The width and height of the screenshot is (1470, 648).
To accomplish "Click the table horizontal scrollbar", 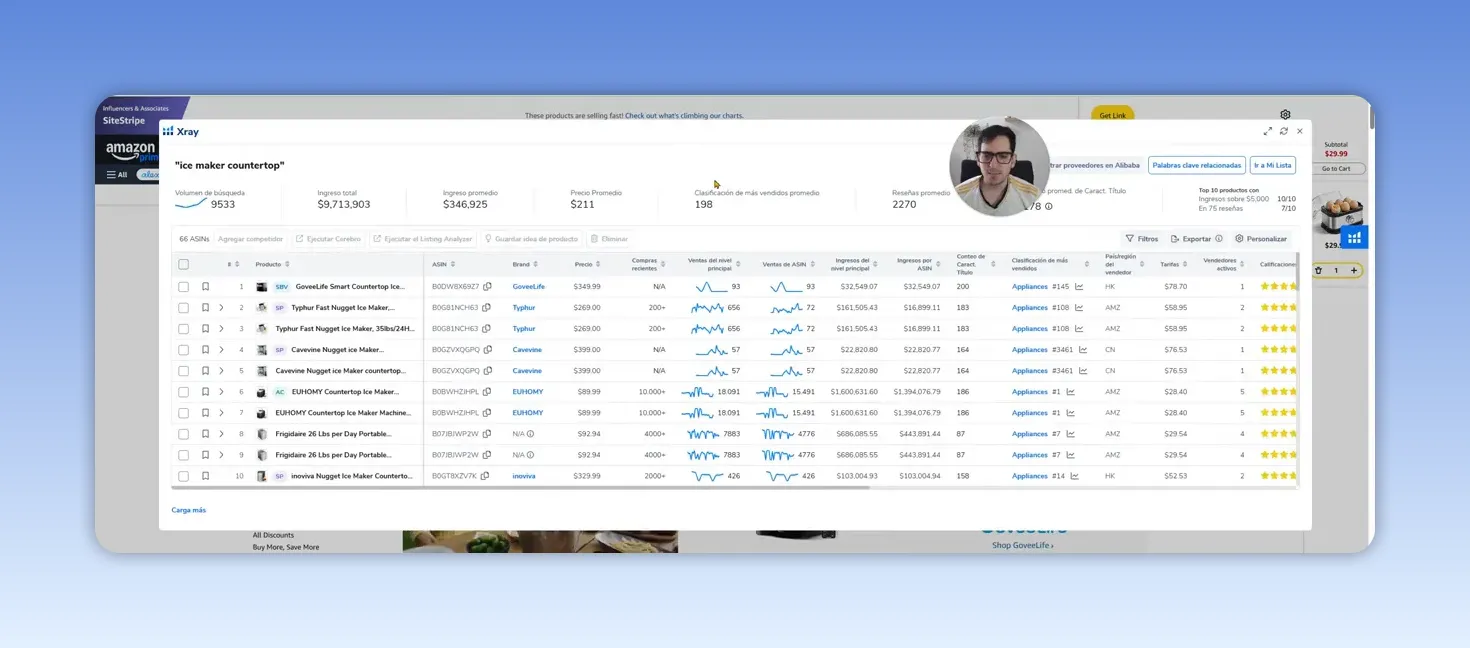I will pos(522,488).
